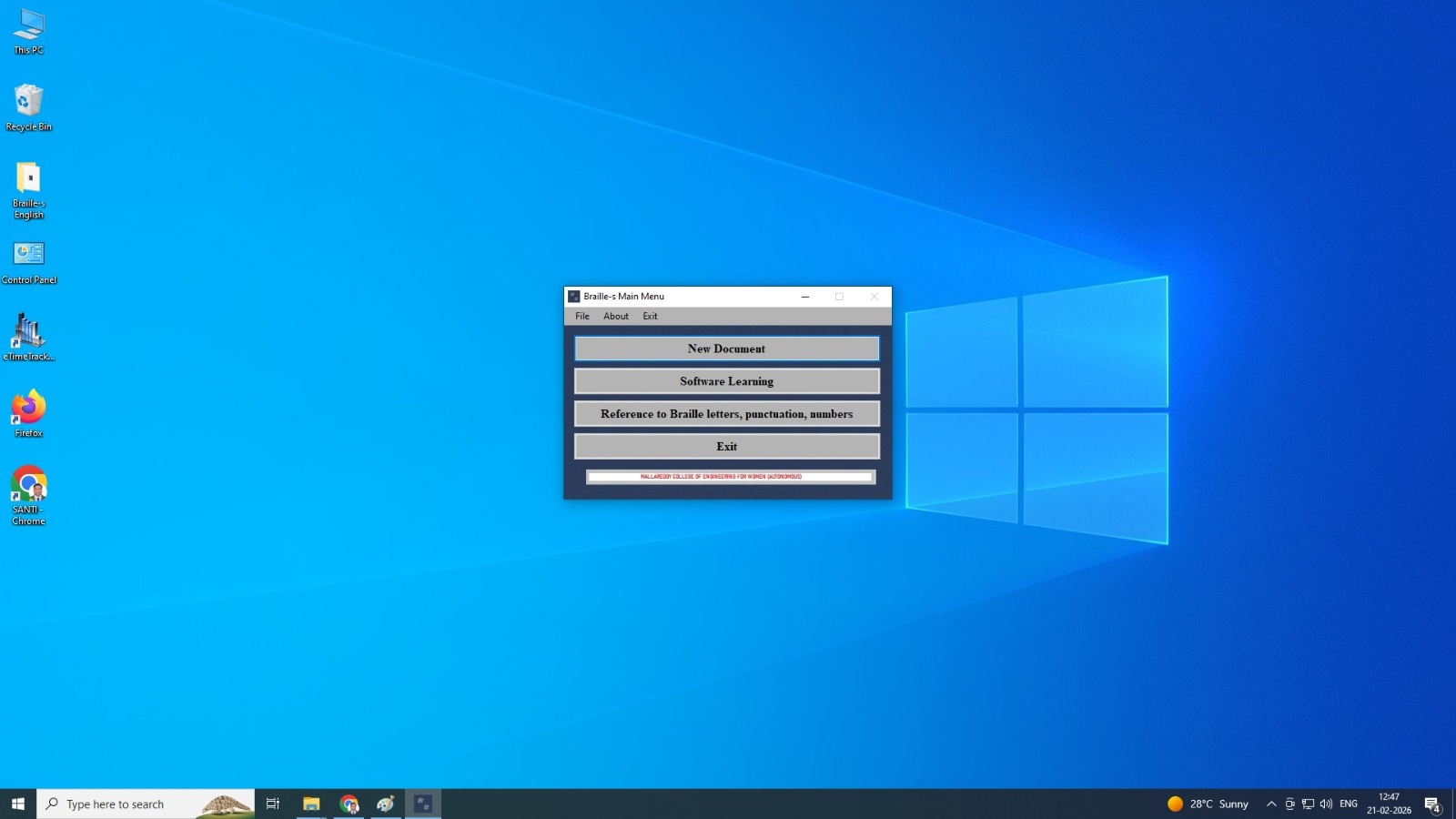Screen dimensions: 1456x819
Task: Open the About menu
Action: click(616, 317)
